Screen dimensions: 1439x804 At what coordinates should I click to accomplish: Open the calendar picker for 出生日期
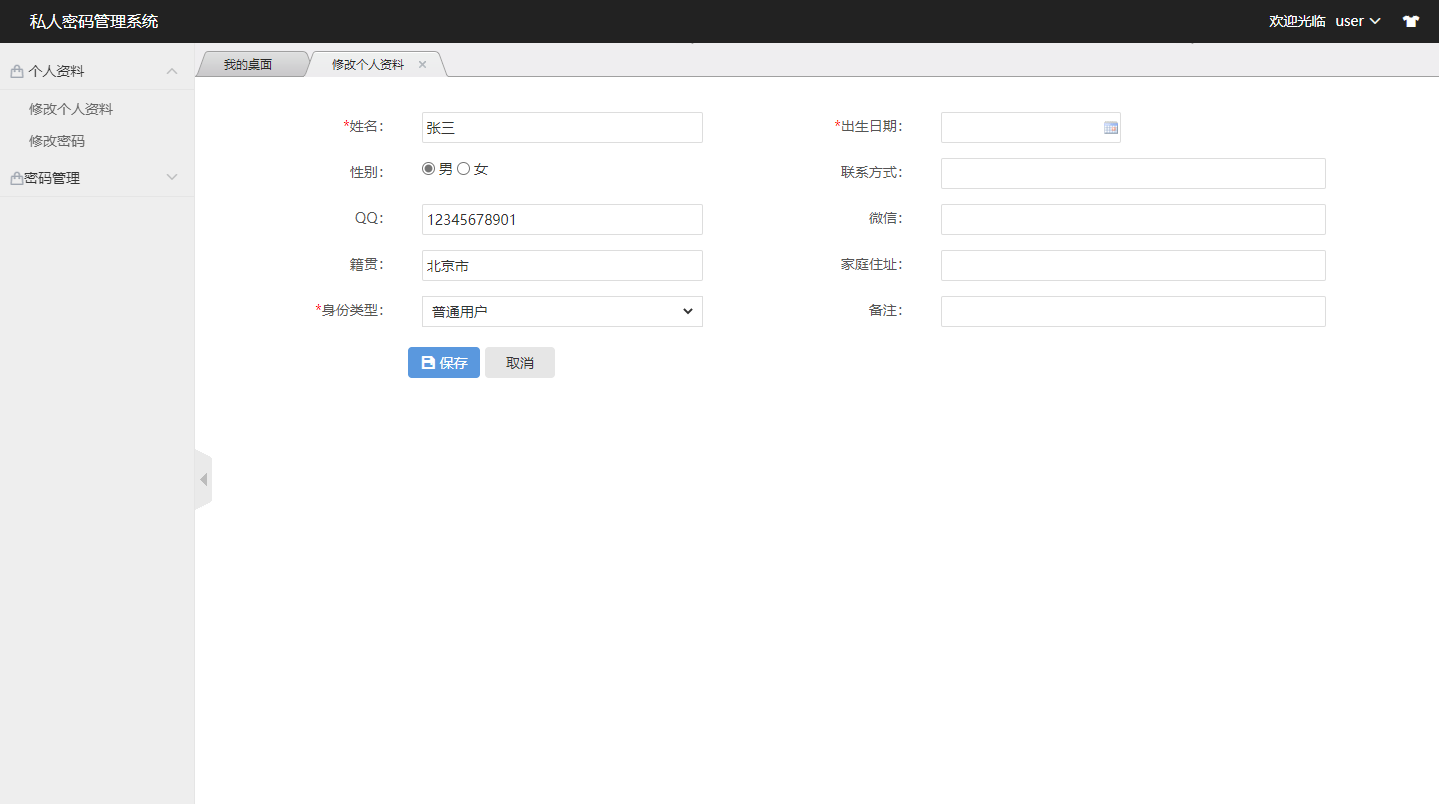(x=1109, y=127)
